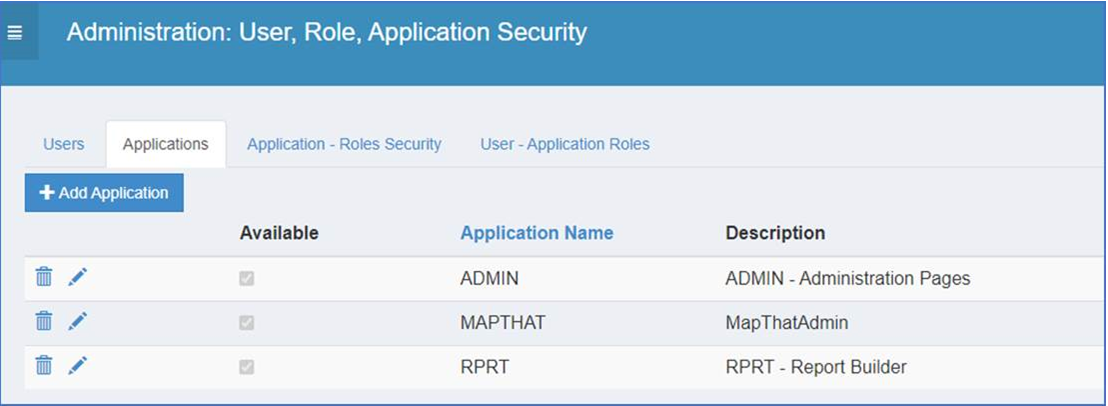
Task: Select the RPRT application name cell
Action: pos(484,367)
